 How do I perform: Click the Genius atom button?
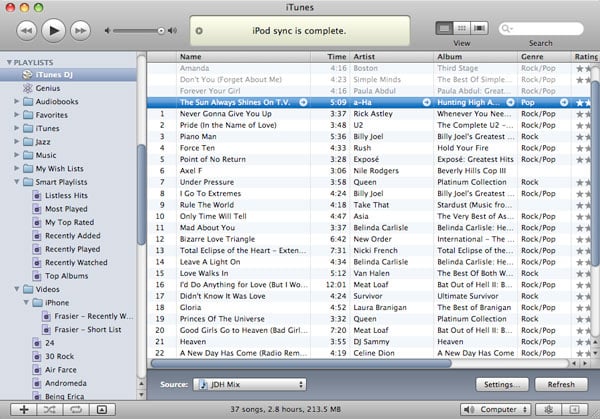(x=548, y=409)
